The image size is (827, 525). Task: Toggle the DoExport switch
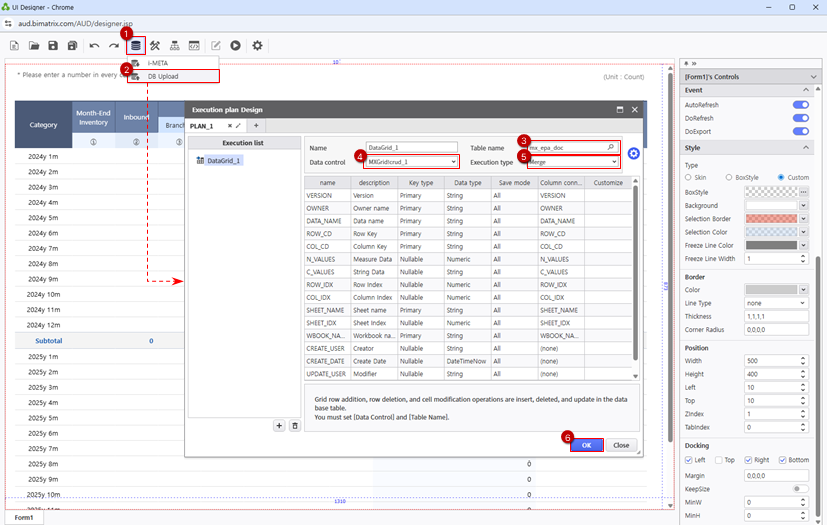point(800,130)
